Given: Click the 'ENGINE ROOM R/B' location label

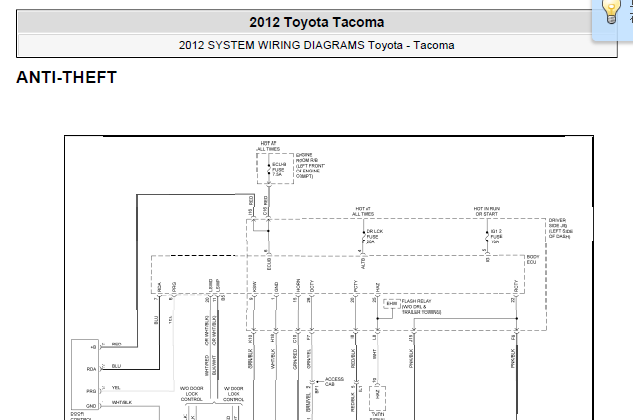Looking at the screenshot, I should (x=310, y=166).
